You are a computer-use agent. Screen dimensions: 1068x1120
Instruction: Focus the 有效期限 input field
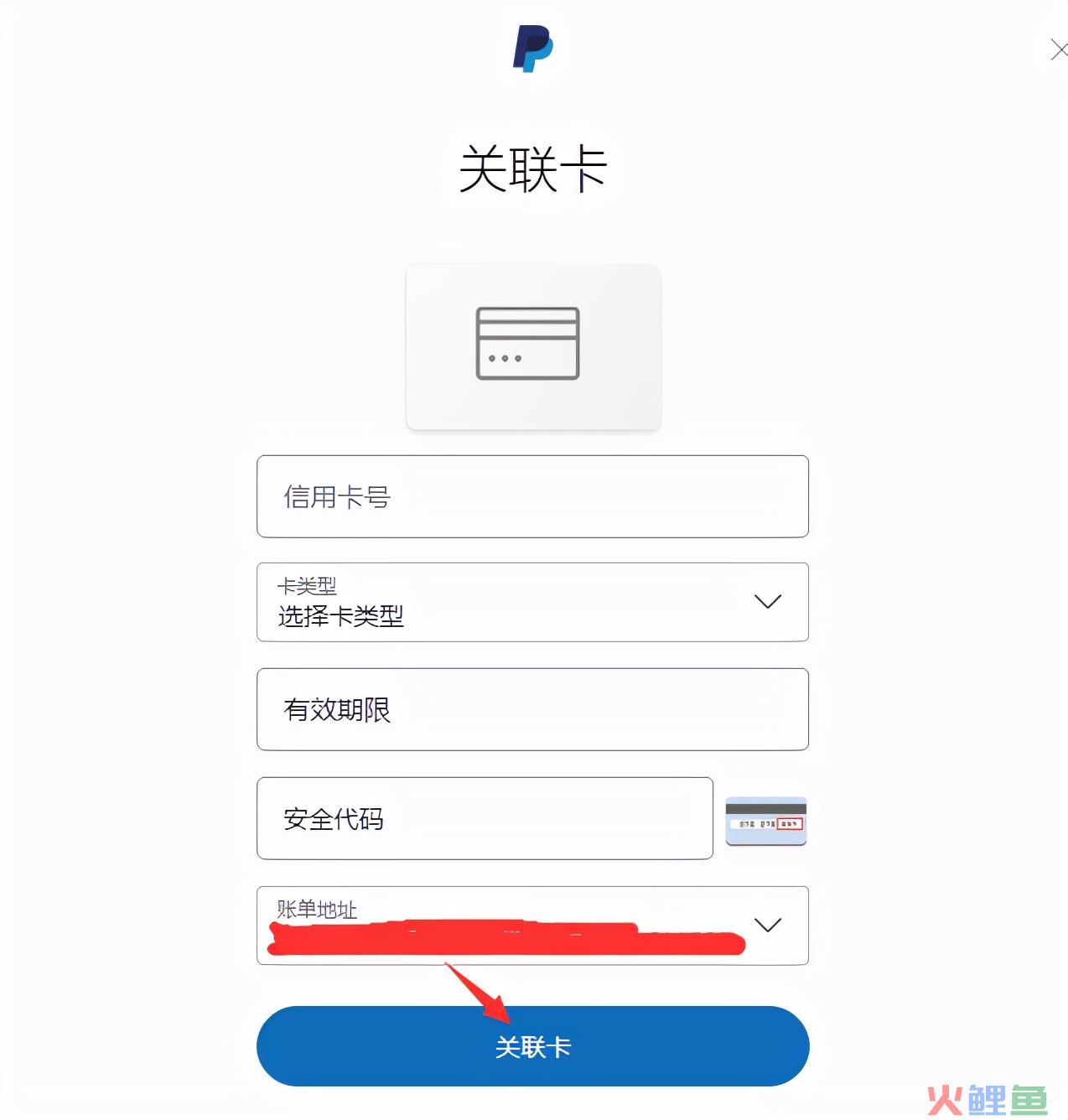[x=532, y=709]
